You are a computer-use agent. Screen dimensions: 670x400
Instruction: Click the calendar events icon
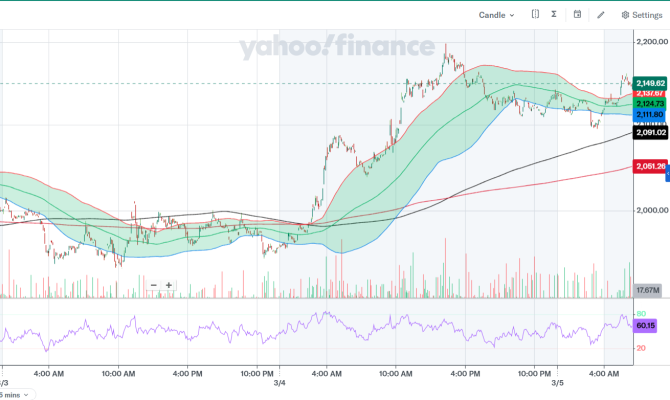577,15
